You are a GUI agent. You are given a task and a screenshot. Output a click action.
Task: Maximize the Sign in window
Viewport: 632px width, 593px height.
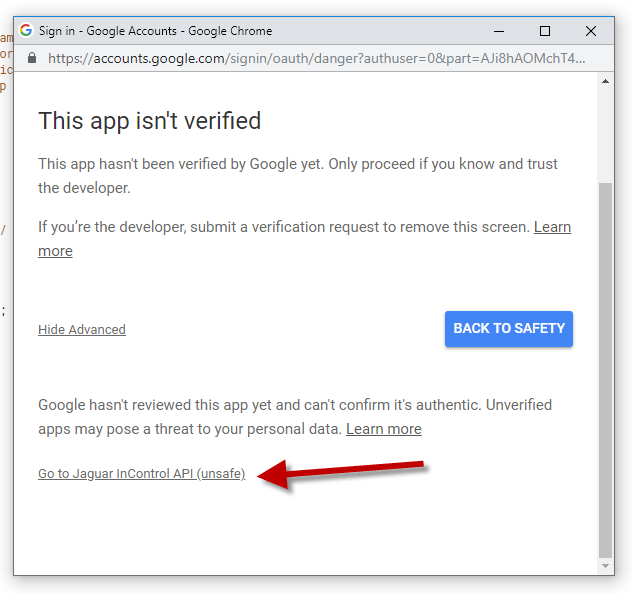[x=545, y=31]
